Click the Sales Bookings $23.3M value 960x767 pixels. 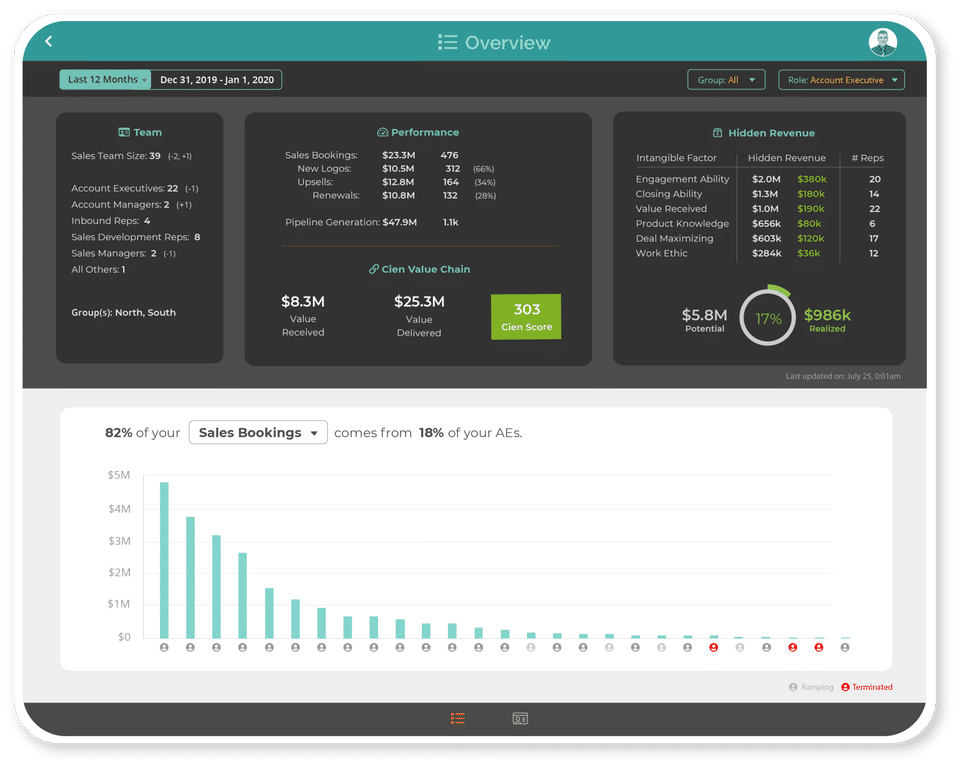tap(399, 155)
